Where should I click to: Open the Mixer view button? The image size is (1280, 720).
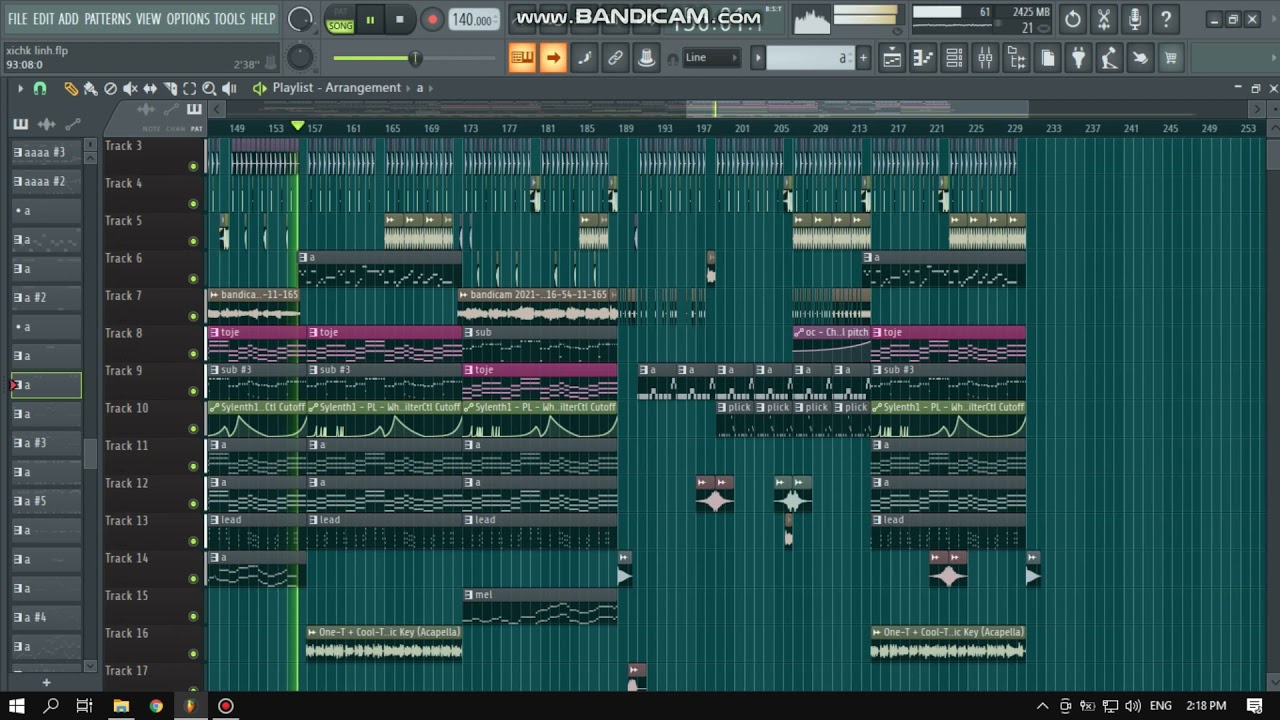(x=985, y=58)
